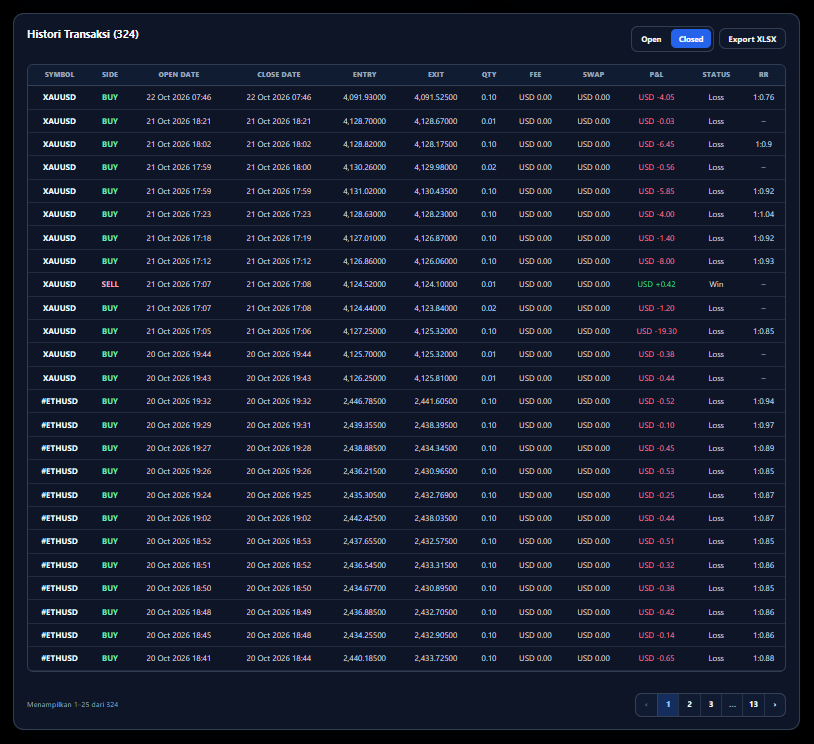The height and width of the screenshot is (744, 814).
Task: Click exit price 2,432.76900
Action: tap(436, 495)
